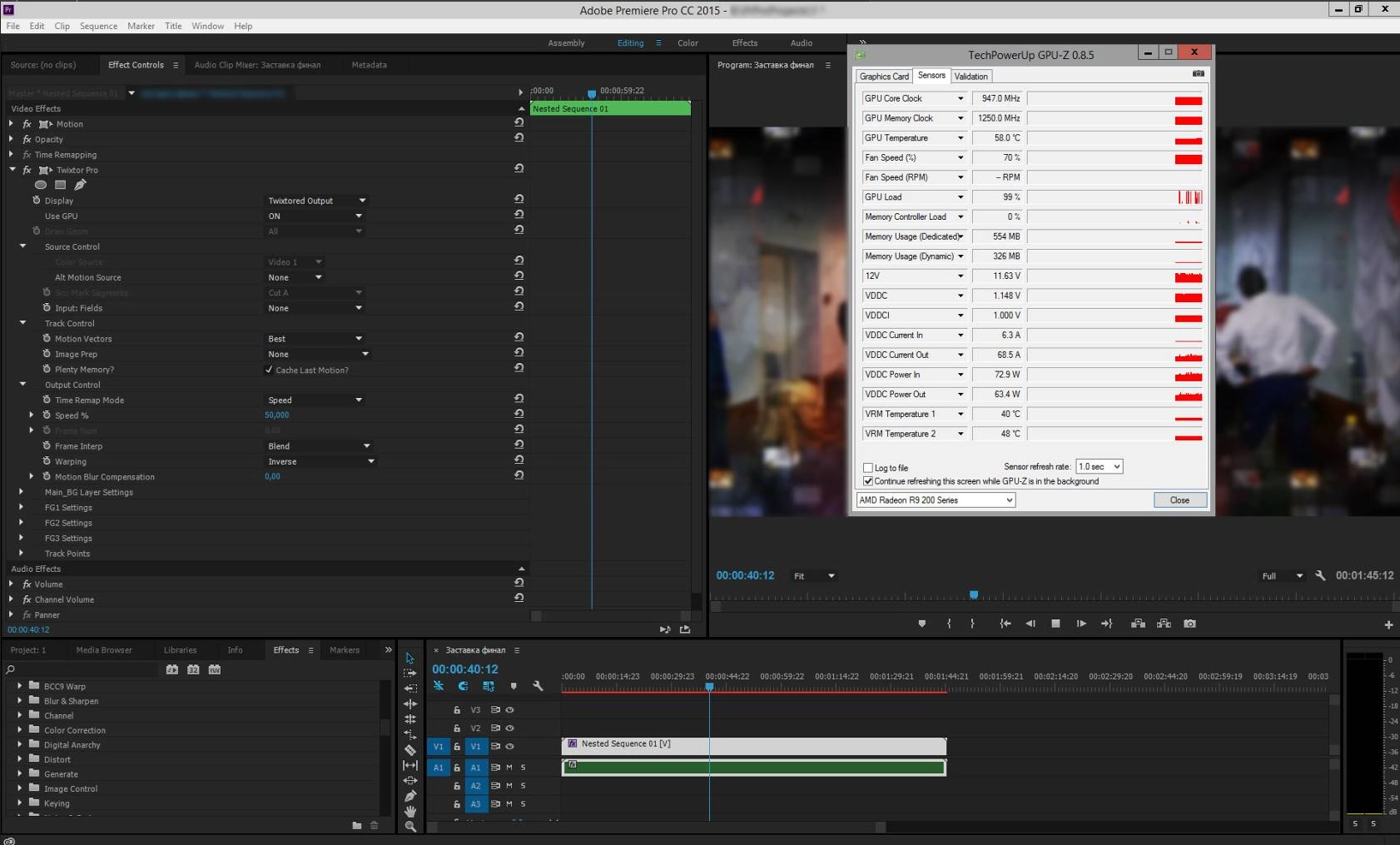Uncheck Cache Last Motion checkbox
This screenshot has height=845, width=1400.
click(x=269, y=370)
